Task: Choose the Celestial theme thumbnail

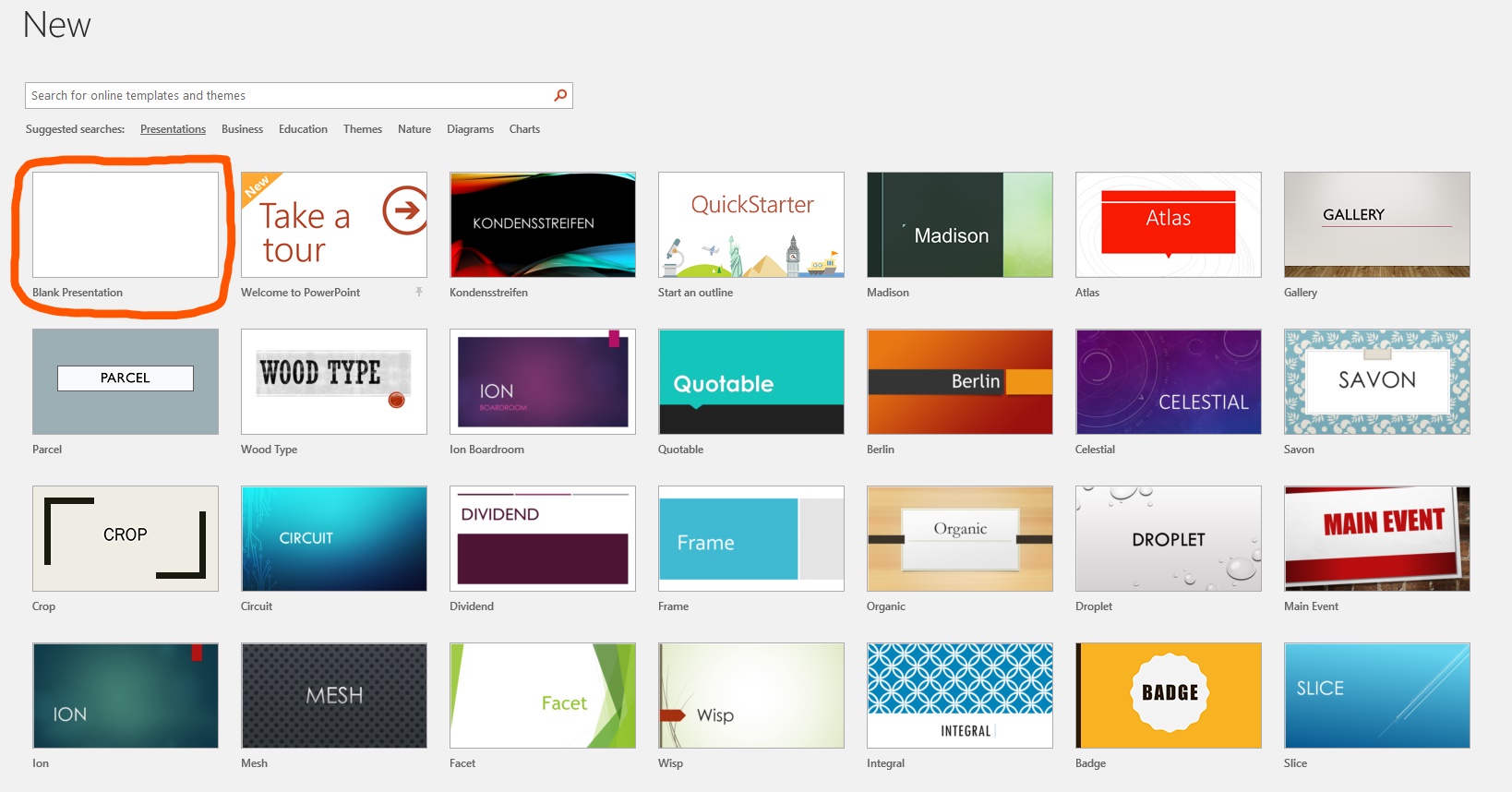Action: click(1169, 381)
